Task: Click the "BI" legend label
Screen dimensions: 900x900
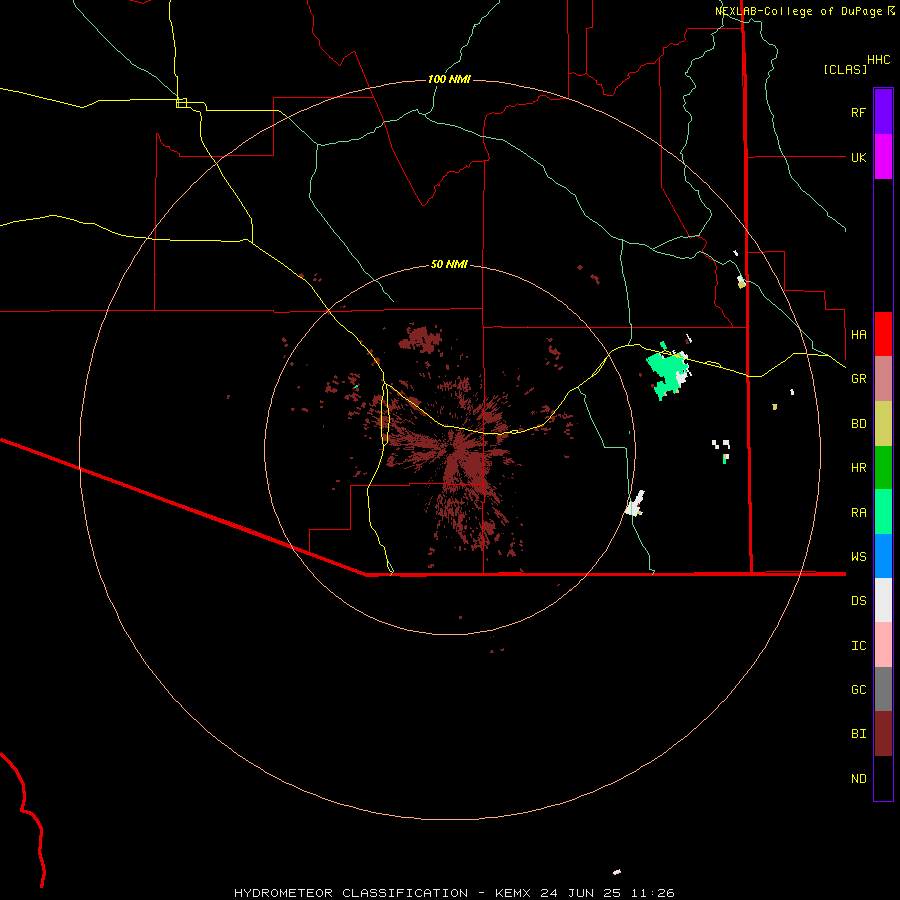Action: pyautogui.click(x=858, y=734)
